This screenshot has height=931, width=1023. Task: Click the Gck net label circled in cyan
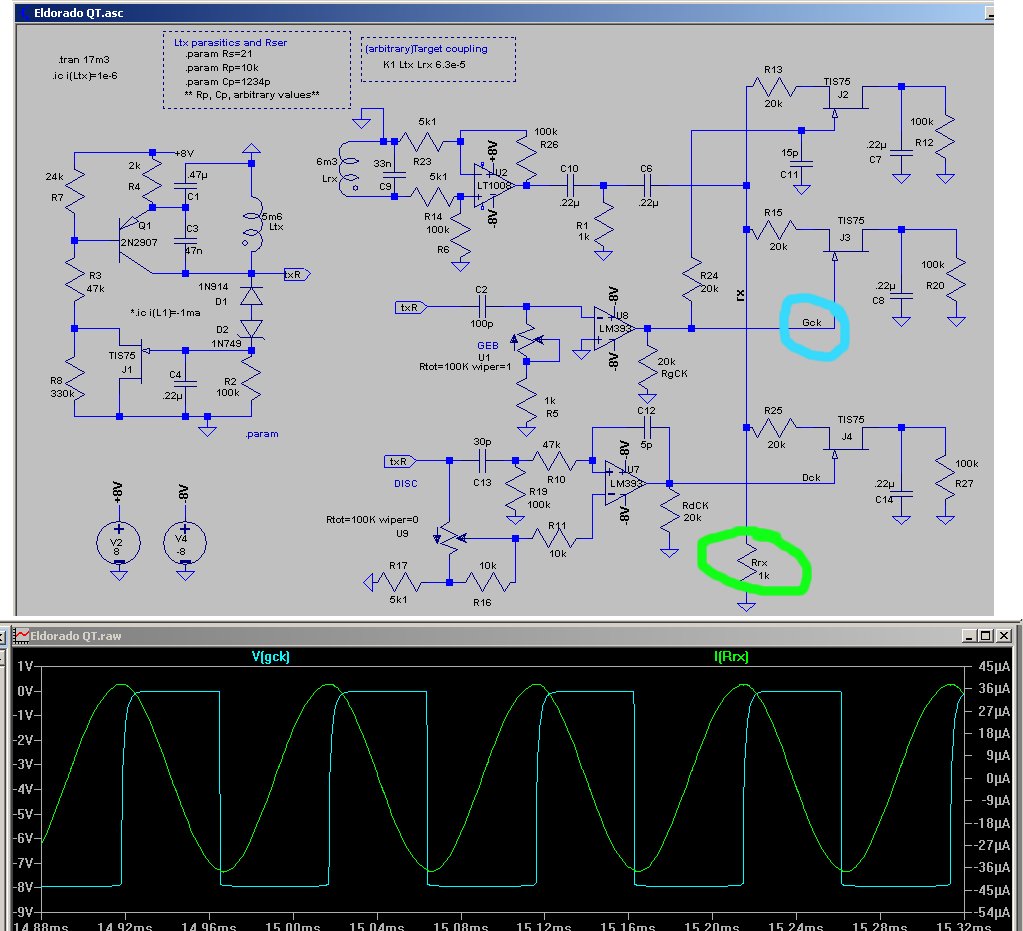tap(813, 323)
